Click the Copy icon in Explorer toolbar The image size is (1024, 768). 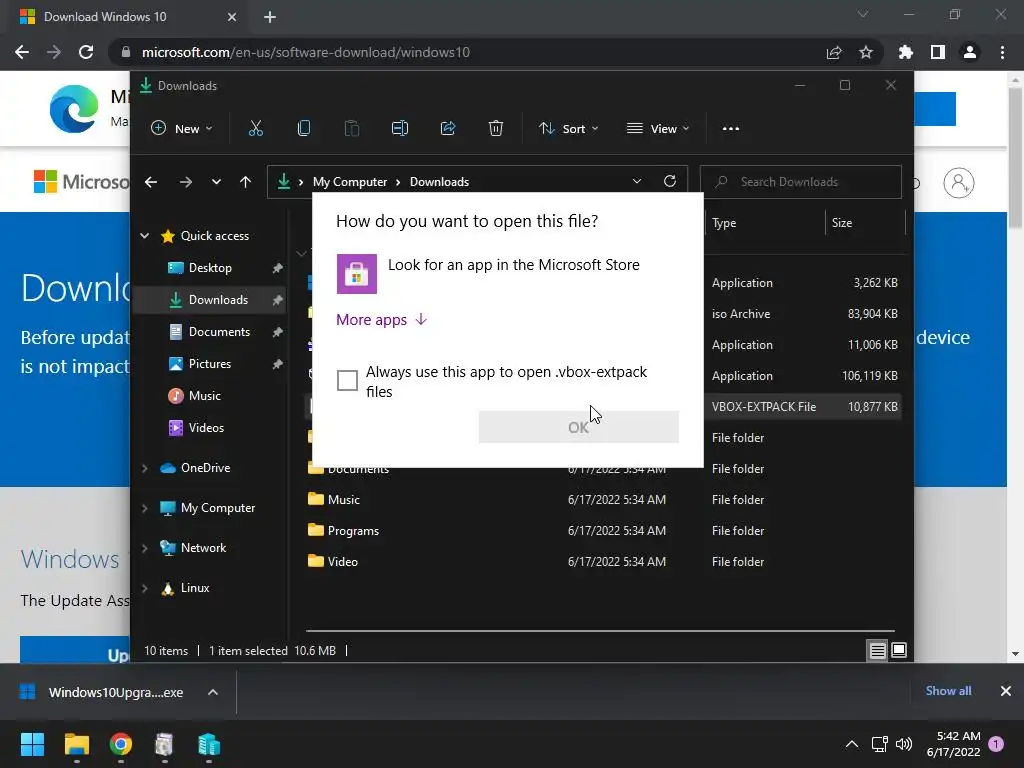304,129
